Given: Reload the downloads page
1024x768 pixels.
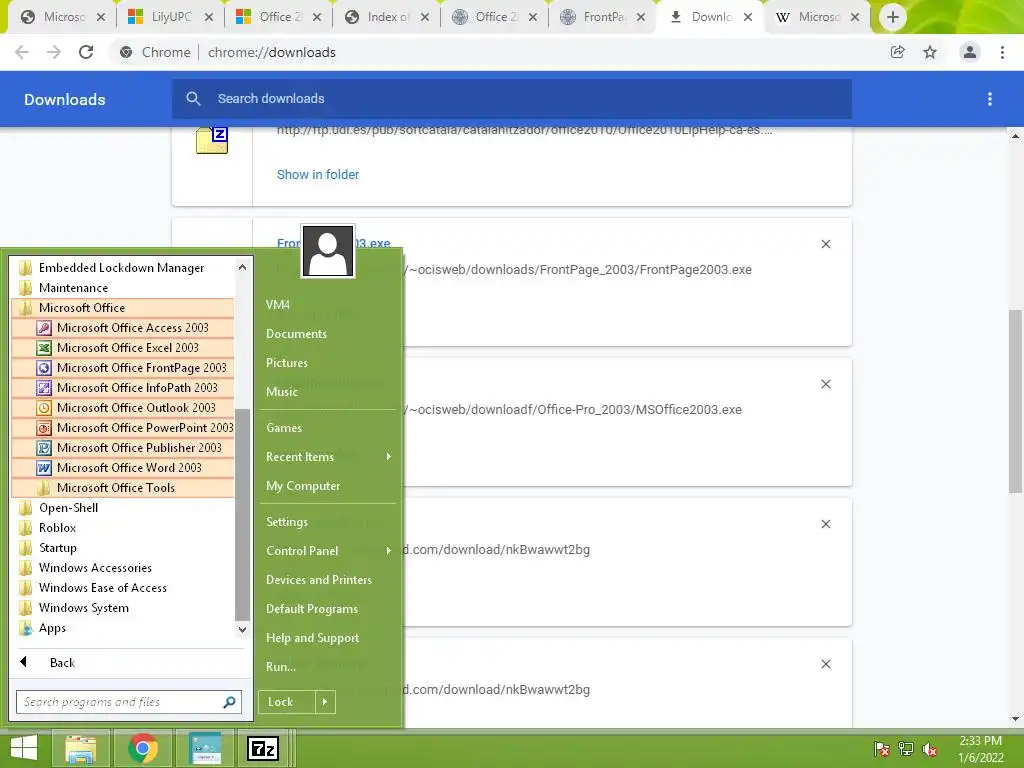Looking at the screenshot, I should pos(86,52).
